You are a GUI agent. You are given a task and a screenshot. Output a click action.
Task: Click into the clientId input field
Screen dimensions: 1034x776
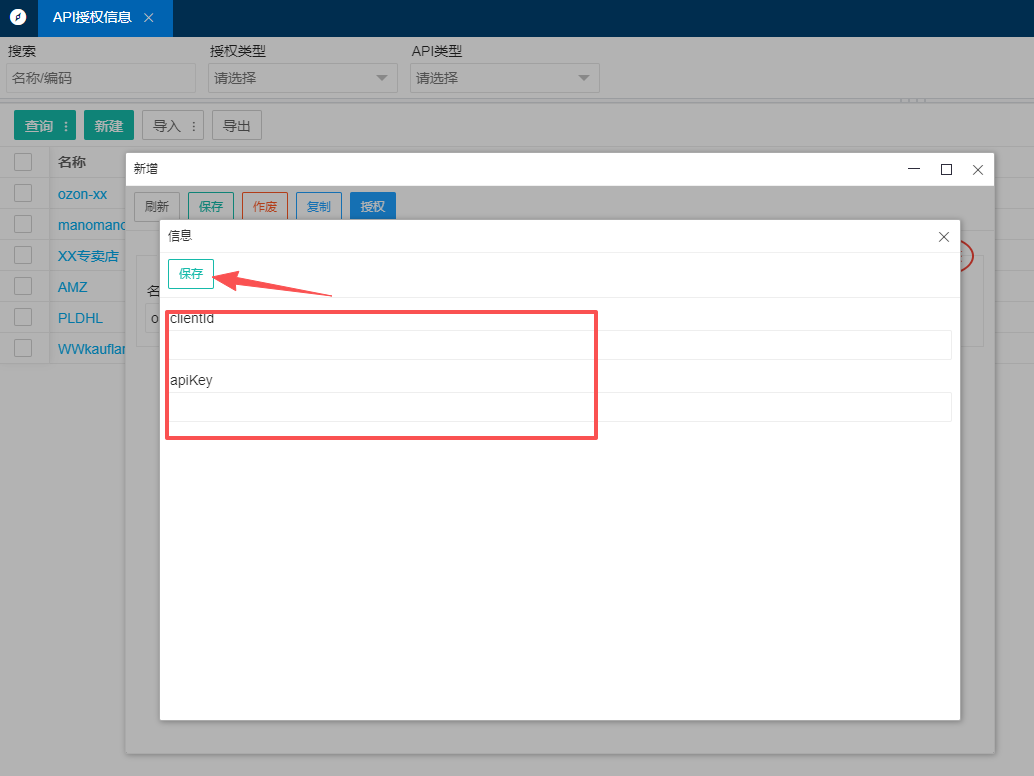click(x=560, y=345)
